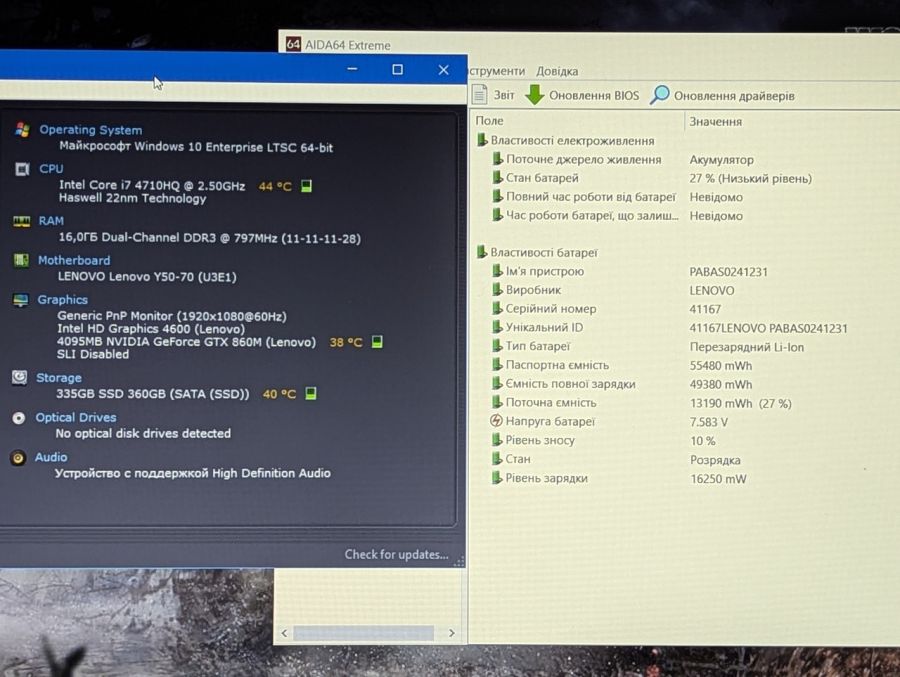Click the right arrow of the horizontal scrollbar
This screenshot has height=677, width=900.
(452, 633)
